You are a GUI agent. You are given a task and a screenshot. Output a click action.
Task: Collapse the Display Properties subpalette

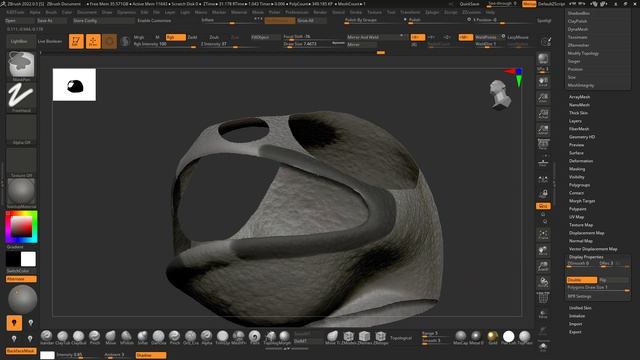pos(586,257)
